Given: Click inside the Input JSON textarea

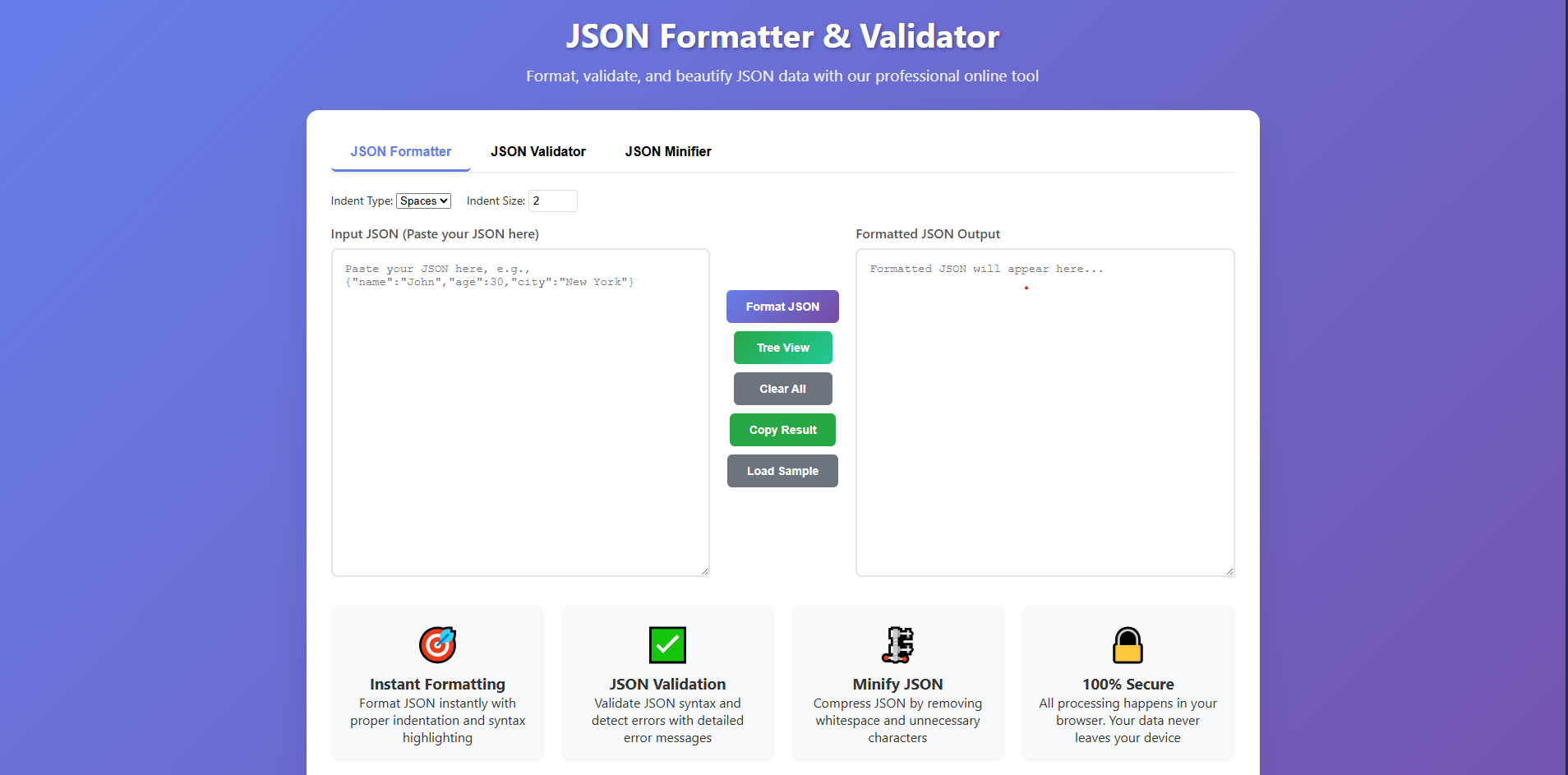Looking at the screenshot, I should (x=520, y=411).
